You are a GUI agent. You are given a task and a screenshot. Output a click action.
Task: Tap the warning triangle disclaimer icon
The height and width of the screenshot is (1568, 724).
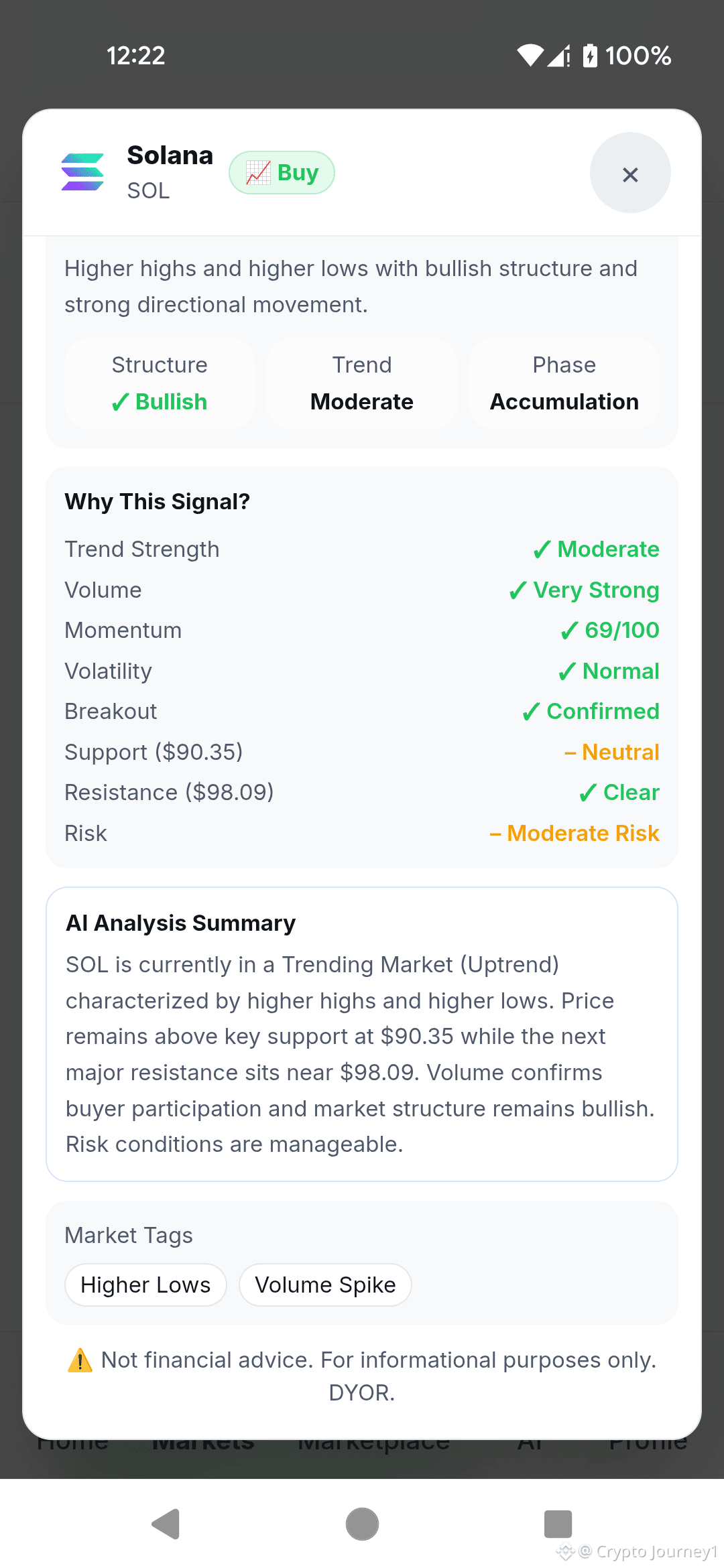click(x=80, y=1360)
